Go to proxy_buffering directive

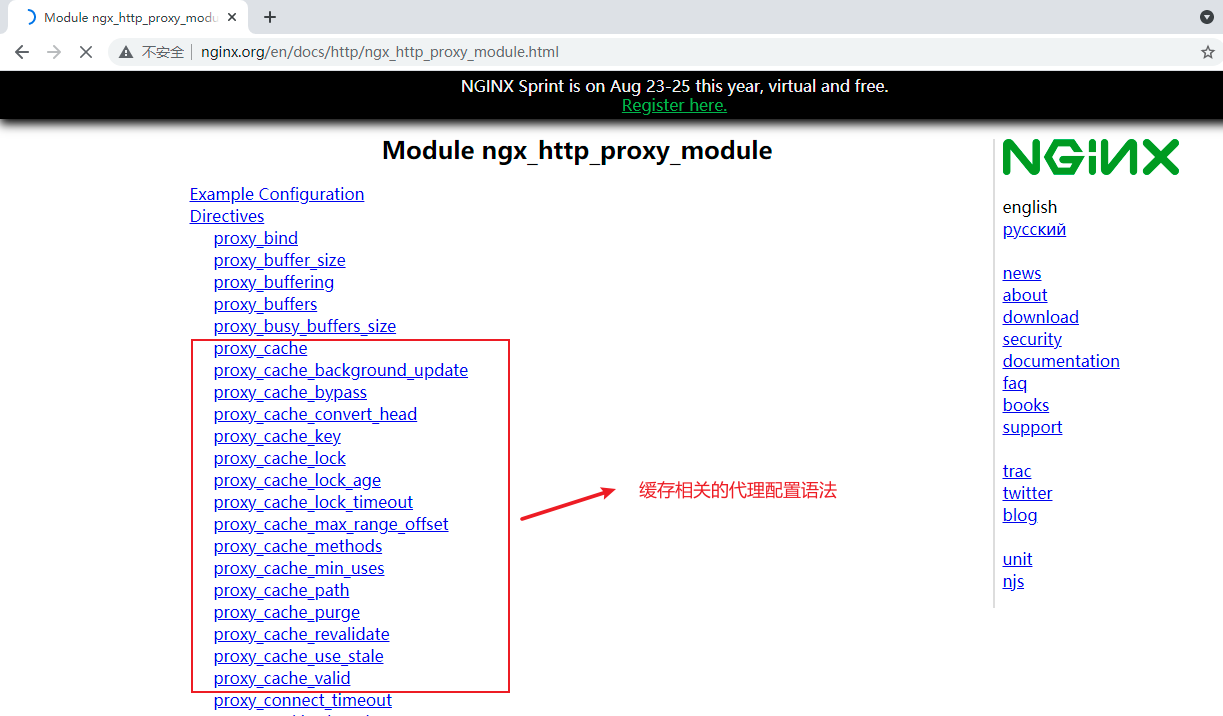[274, 282]
